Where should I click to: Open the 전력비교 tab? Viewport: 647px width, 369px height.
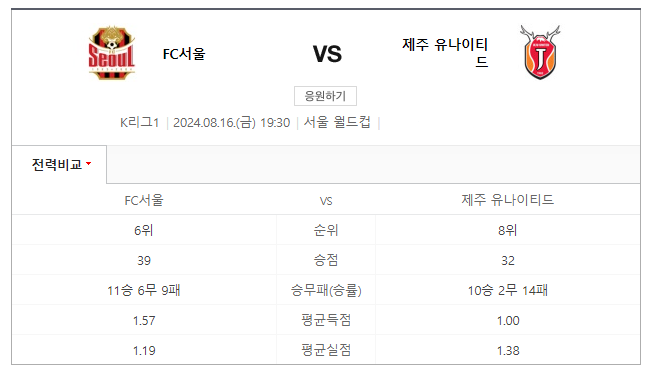click(59, 164)
